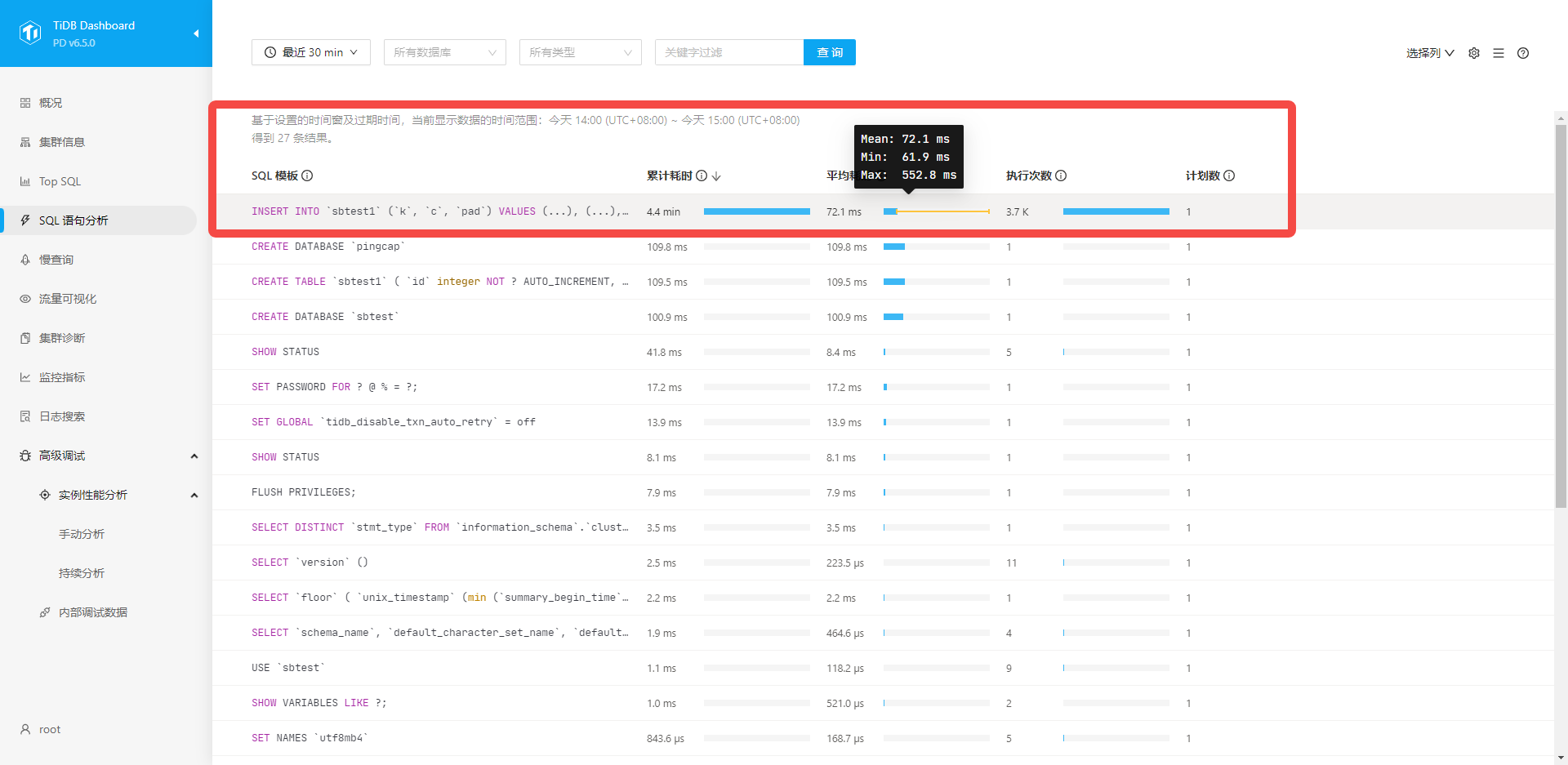
Task: Open the SHOW VARIABLES LIKE statement
Action: pos(884,703)
